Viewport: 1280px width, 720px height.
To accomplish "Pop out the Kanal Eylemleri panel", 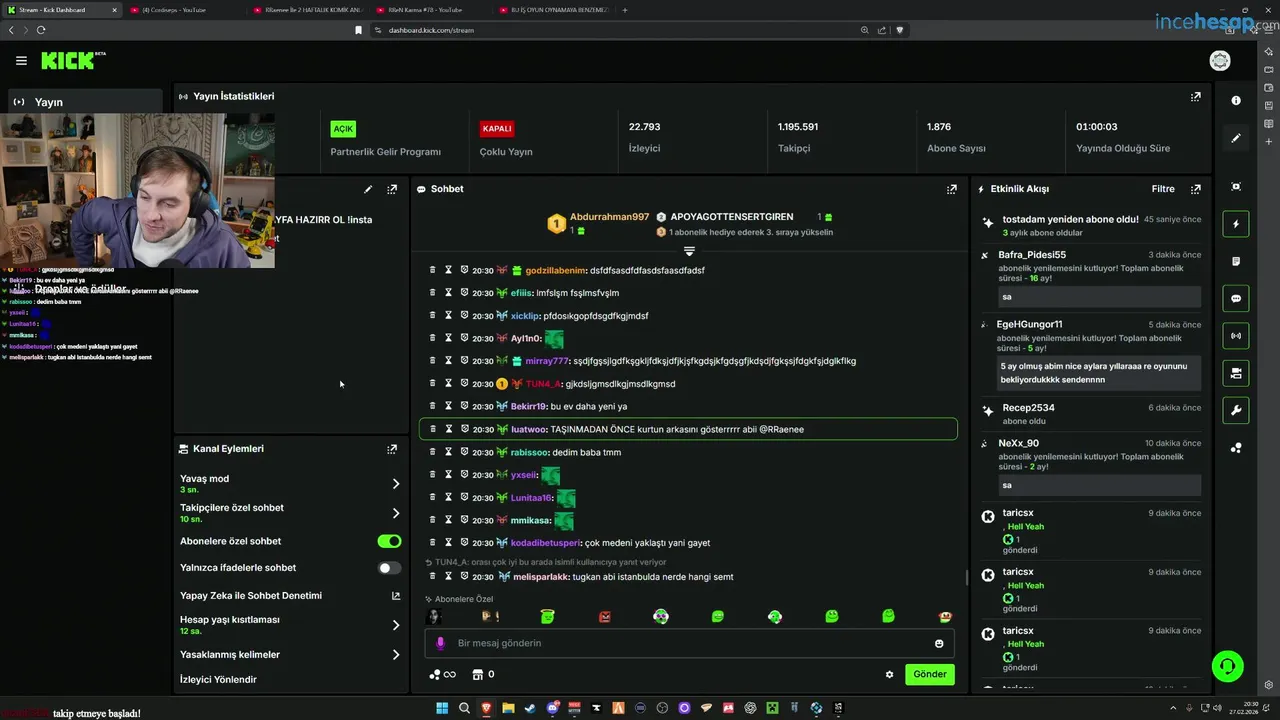I will pos(392,449).
